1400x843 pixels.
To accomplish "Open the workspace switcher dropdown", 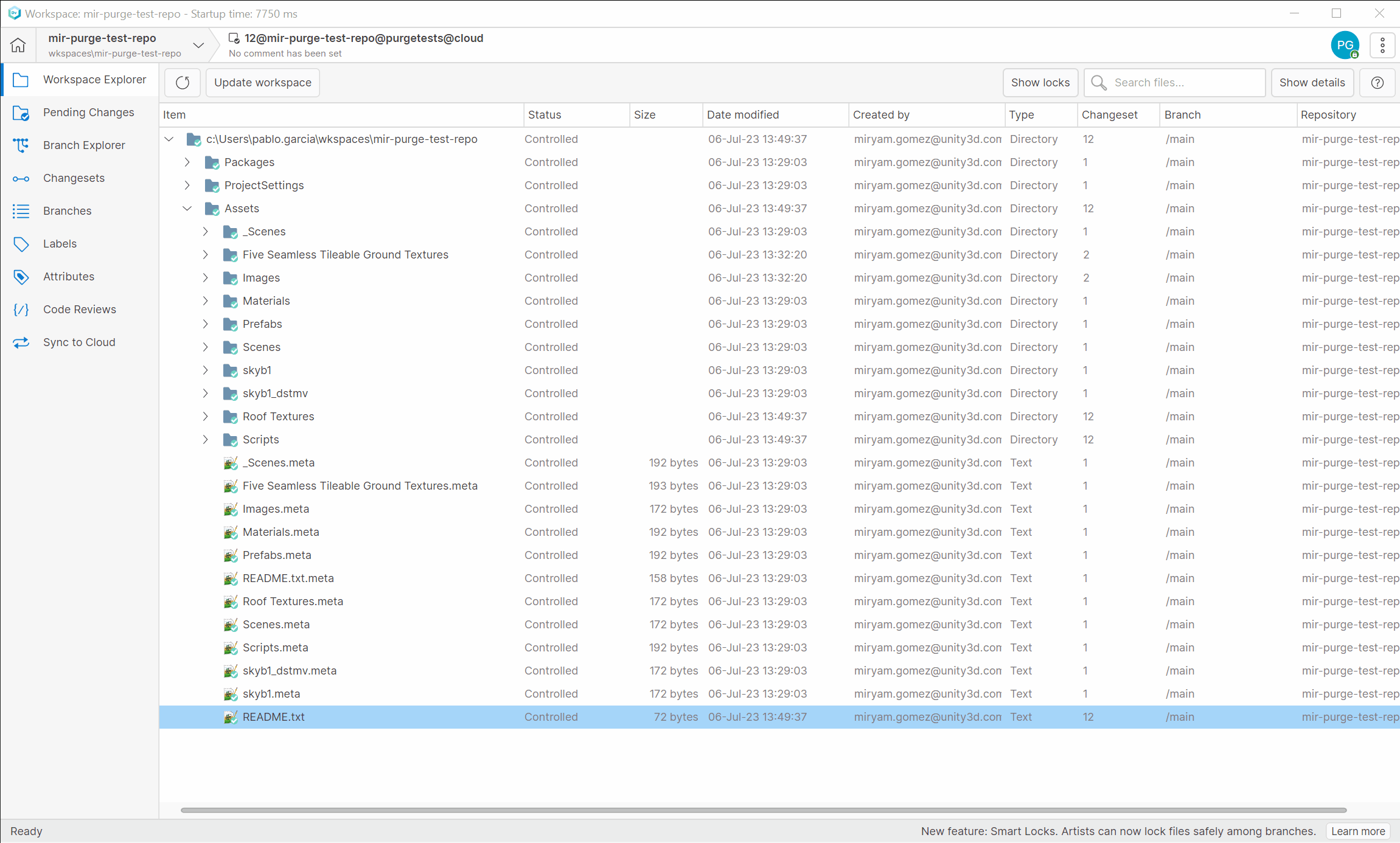I will click(x=198, y=45).
